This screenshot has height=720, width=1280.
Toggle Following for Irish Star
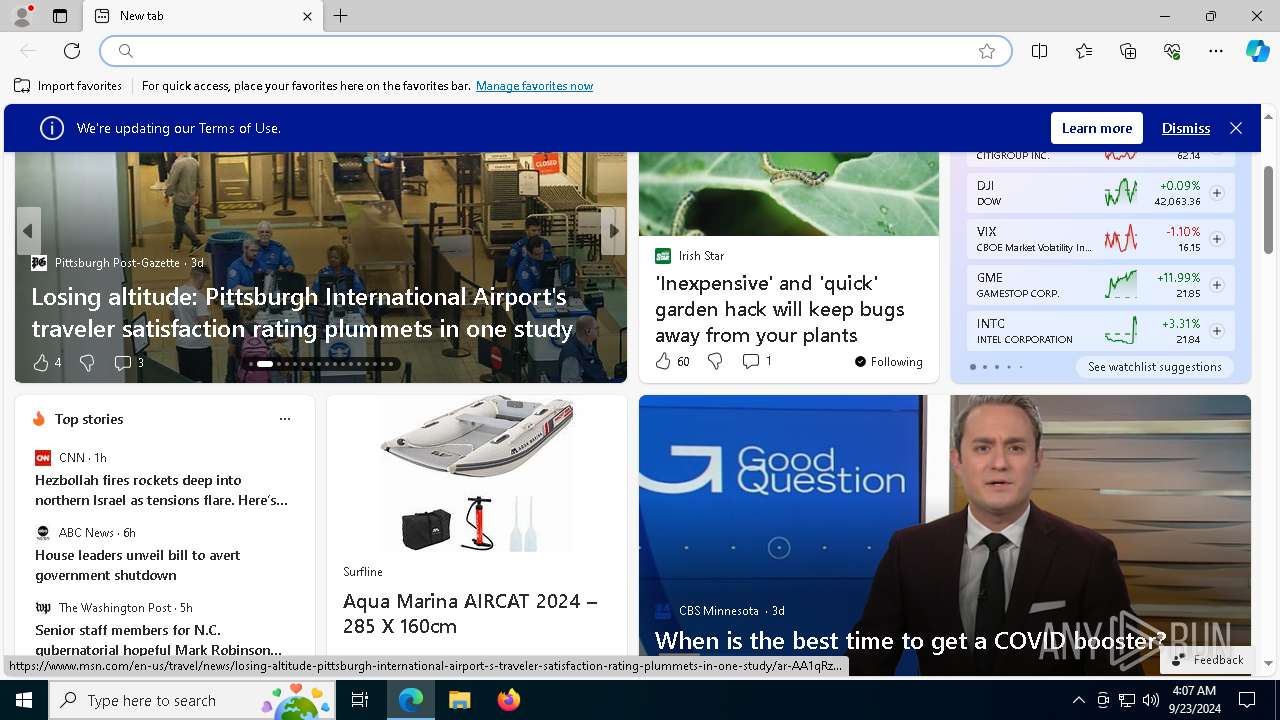pyautogui.click(x=889, y=362)
